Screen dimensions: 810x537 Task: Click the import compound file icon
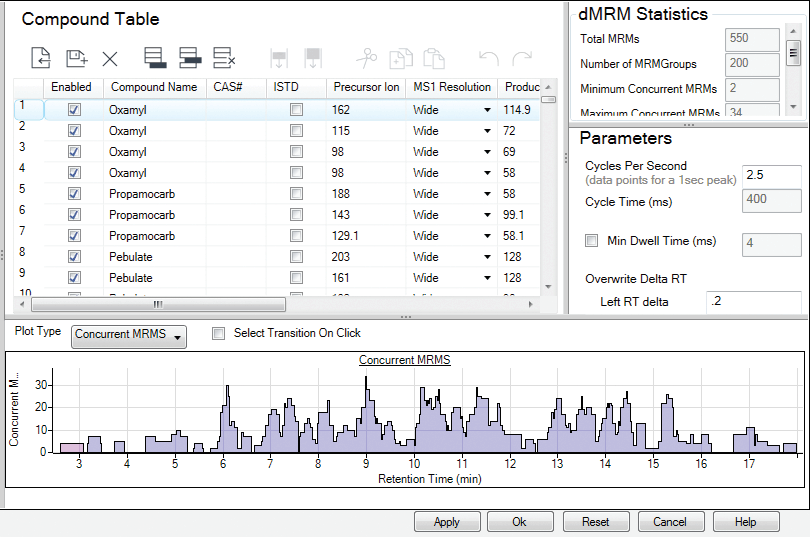click(x=40, y=58)
